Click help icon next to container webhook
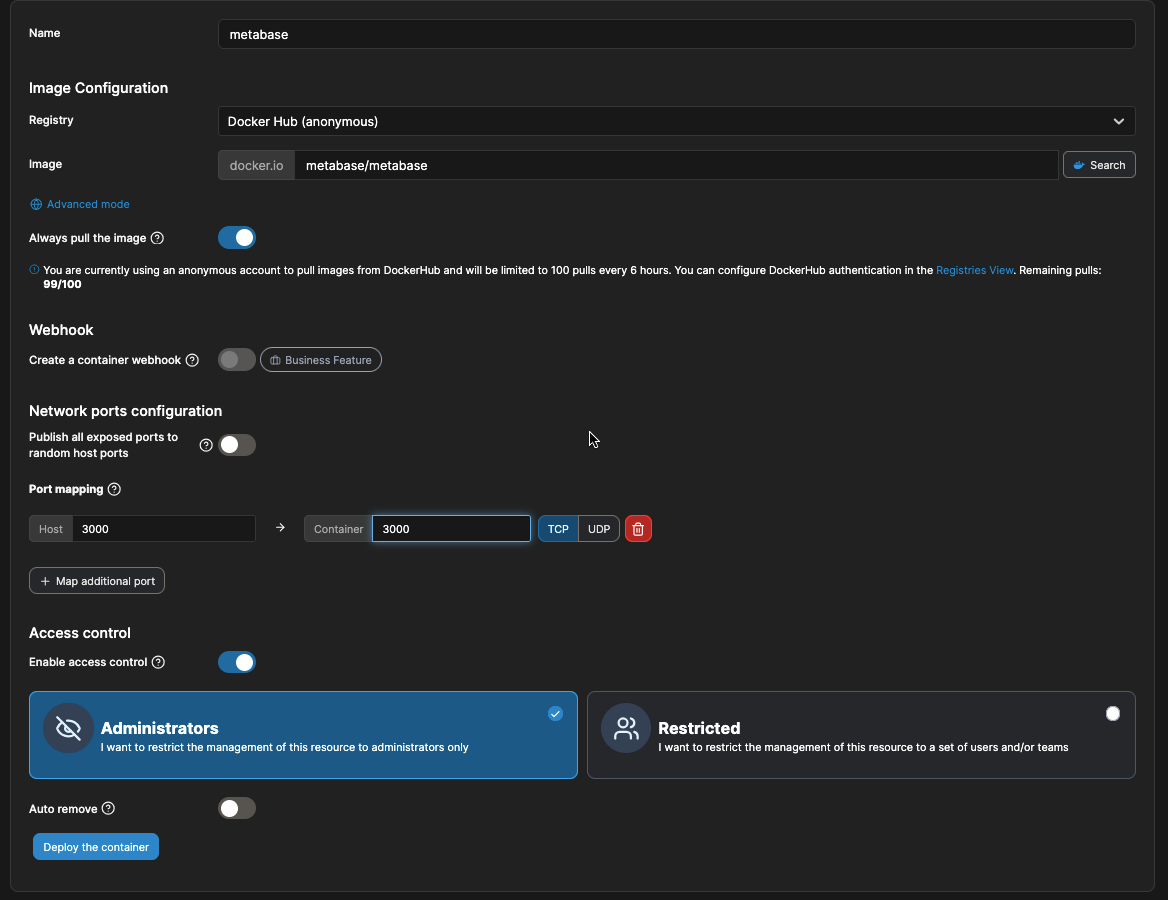The height and width of the screenshot is (900, 1168). (x=192, y=361)
